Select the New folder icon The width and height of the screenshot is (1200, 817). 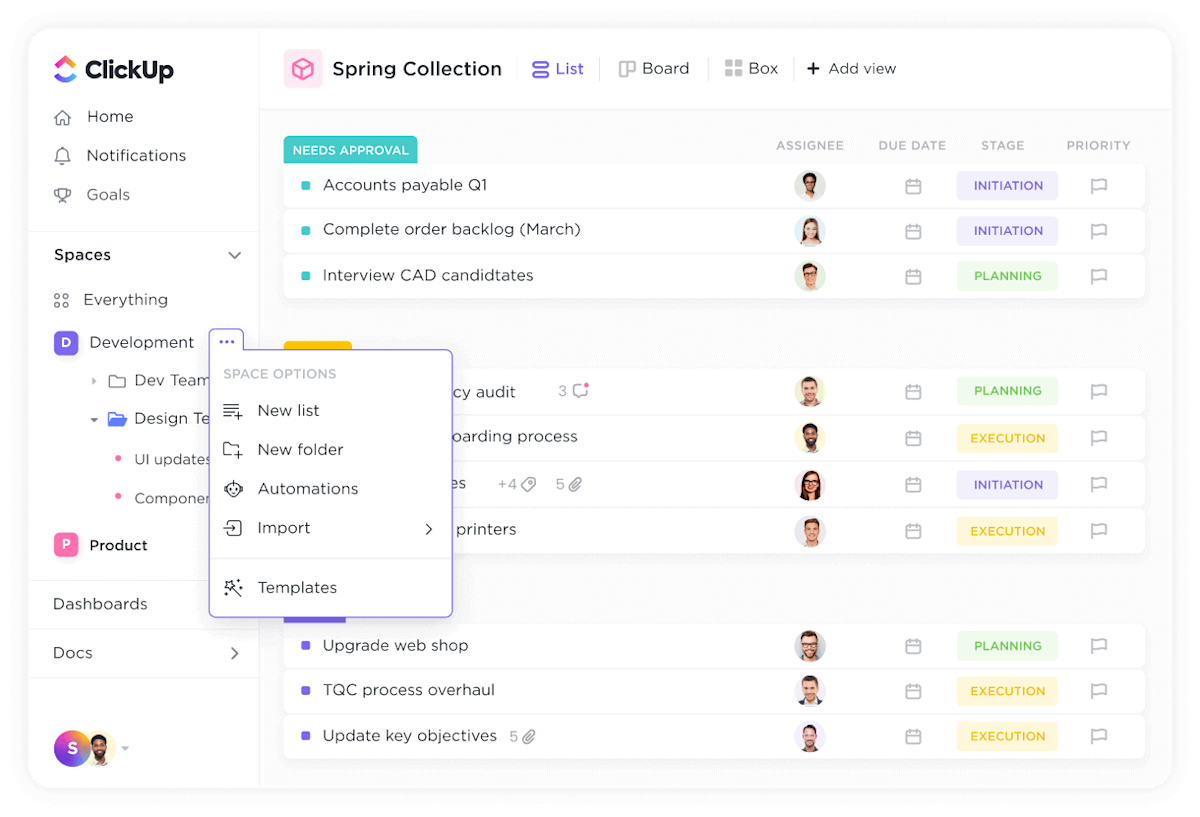[232, 449]
